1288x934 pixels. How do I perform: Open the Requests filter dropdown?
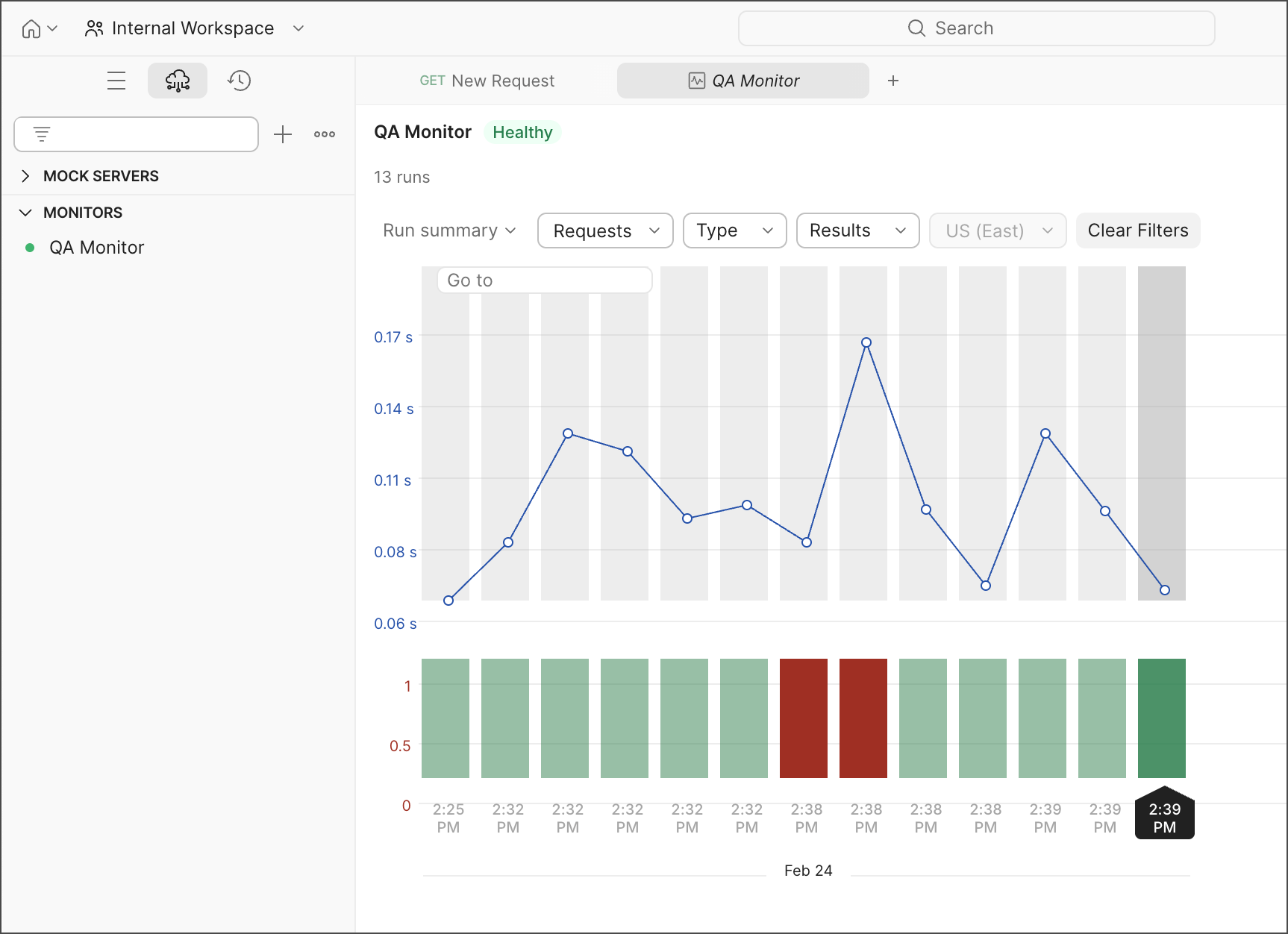pos(605,231)
